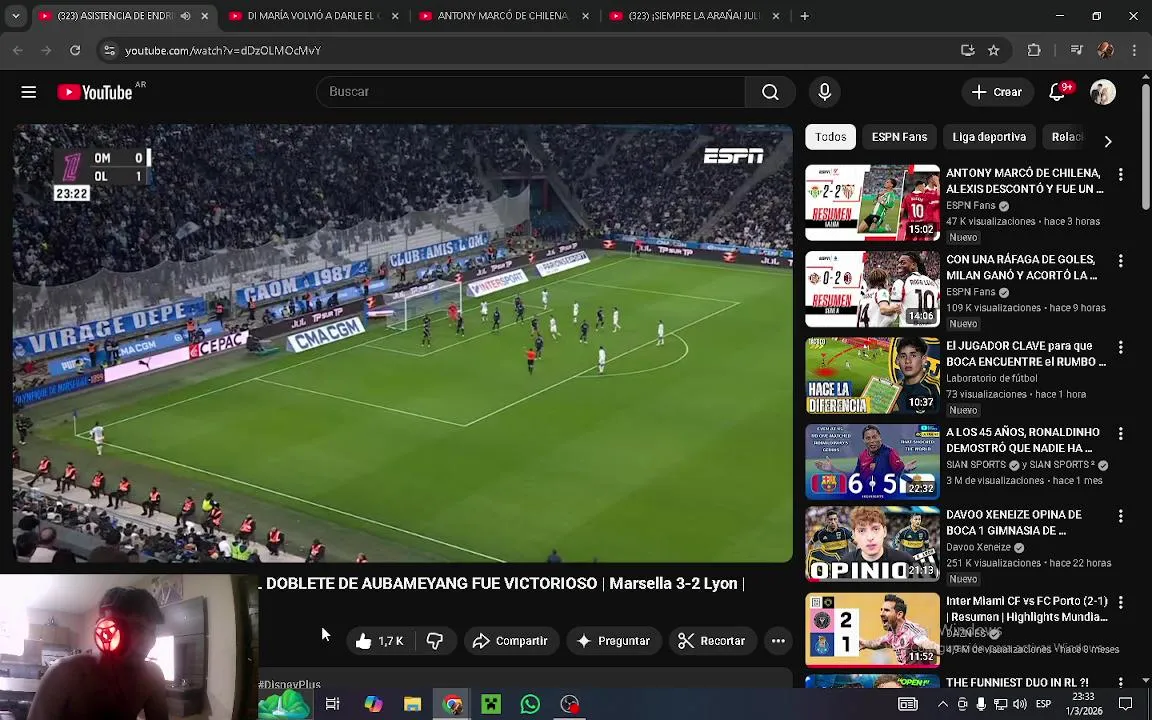The height and width of the screenshot is (720, 1152).
Task: Open options for Ronaldinho 45 años video
Action: 1120,434
